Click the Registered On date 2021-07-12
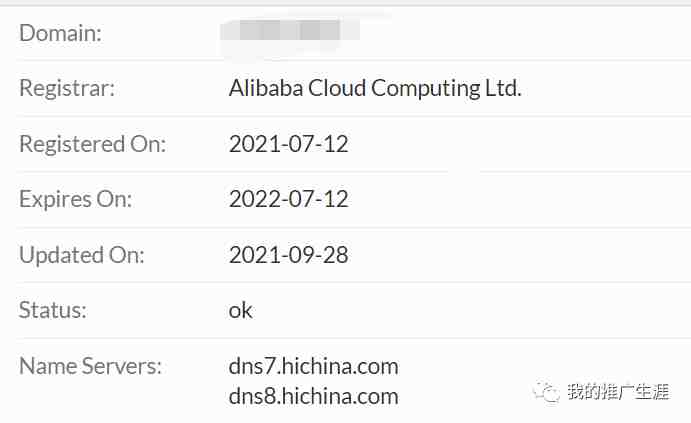The width and height of the screenshot is (691, 423). click(289, 144)
